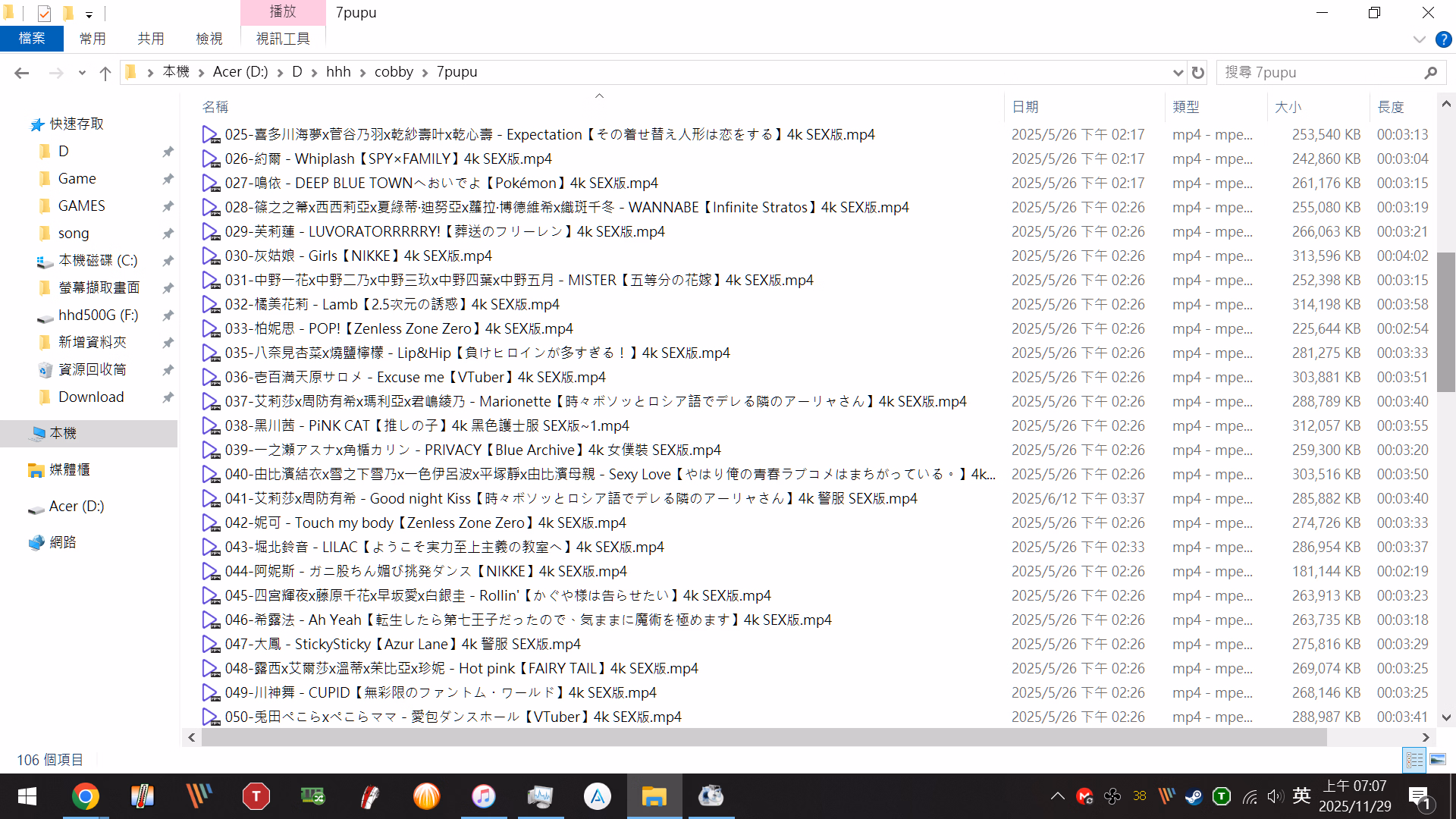Image resolution: width=1456 pixels, height=819 pixels.
Task: Open Steam icon in system tray
Action: coord(1194,796)
